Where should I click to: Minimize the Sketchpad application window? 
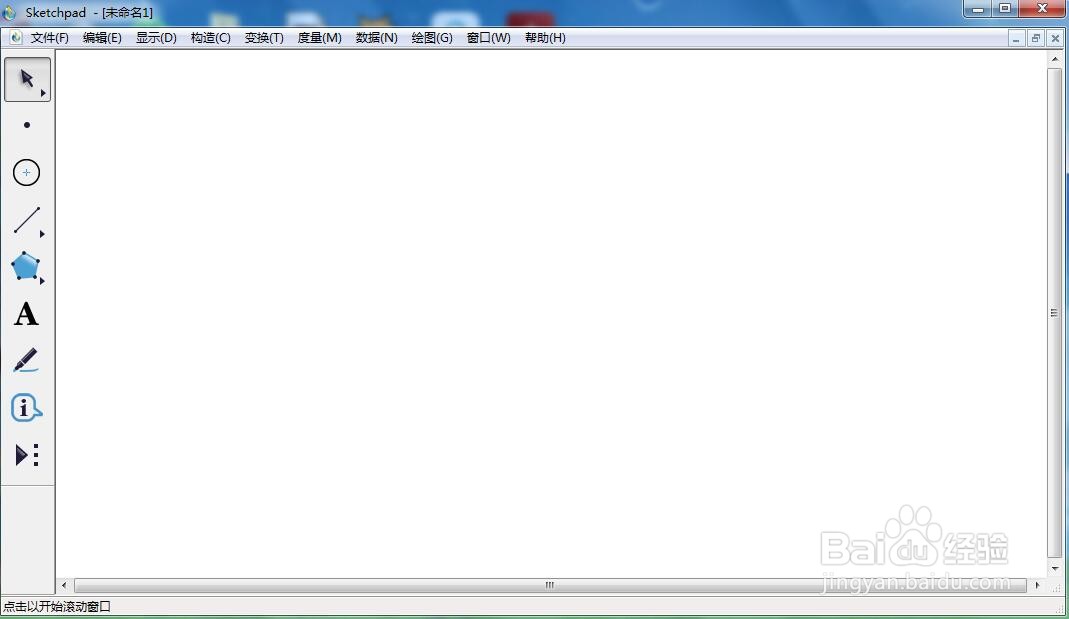click(x=978, y=9)
